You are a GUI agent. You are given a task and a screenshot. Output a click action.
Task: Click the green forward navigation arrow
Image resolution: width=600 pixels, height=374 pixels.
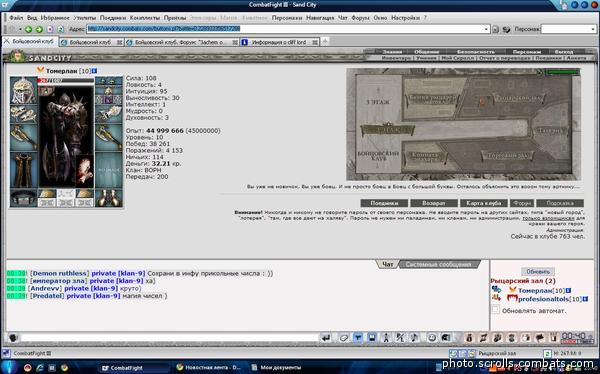point(39,29)
